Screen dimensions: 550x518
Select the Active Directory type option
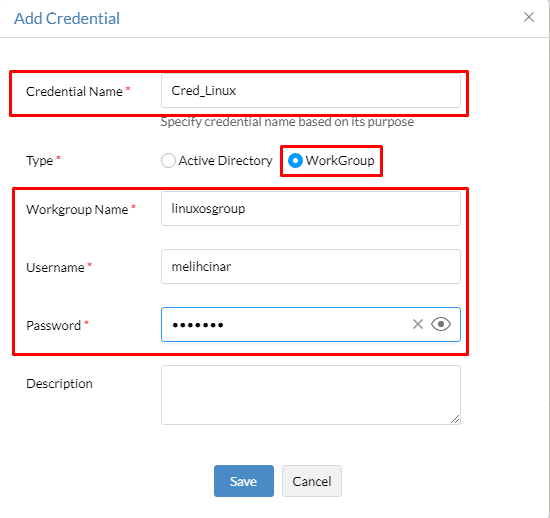tap(168, 161)
